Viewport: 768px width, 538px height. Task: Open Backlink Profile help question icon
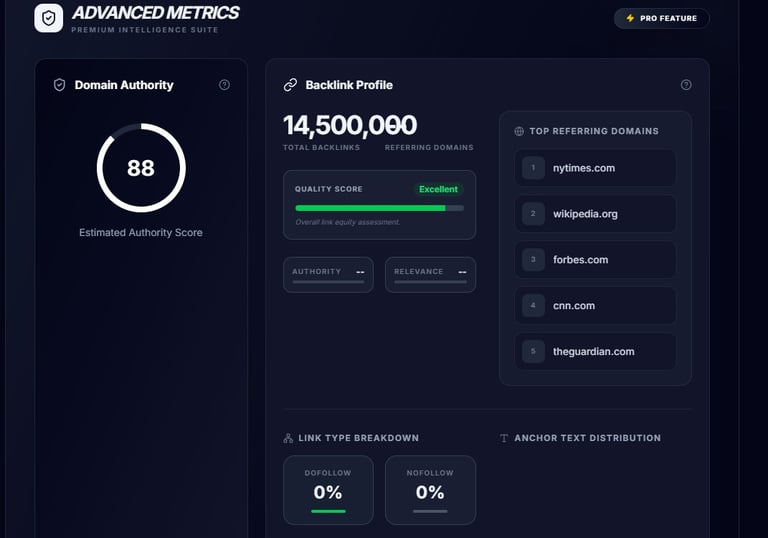coord(686,85)
